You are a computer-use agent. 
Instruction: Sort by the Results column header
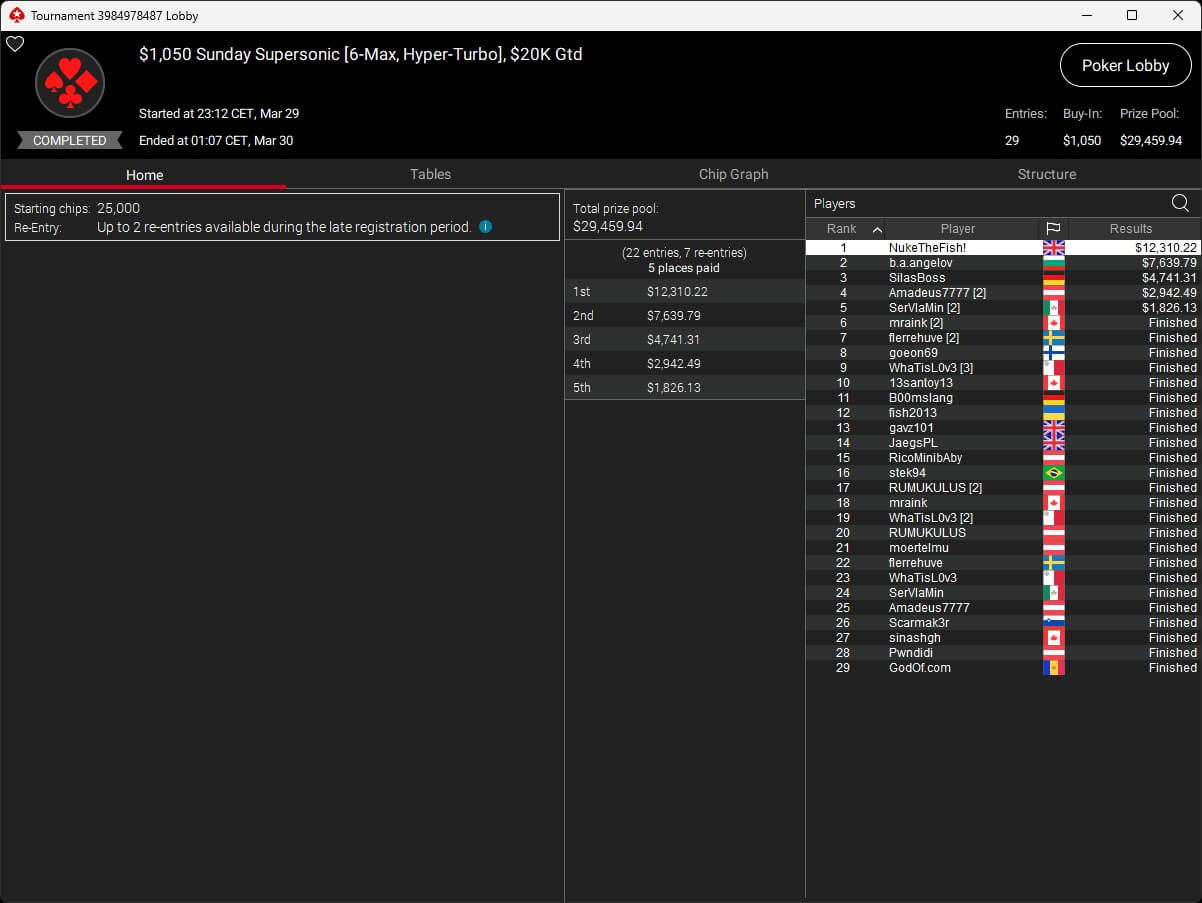1131,229
